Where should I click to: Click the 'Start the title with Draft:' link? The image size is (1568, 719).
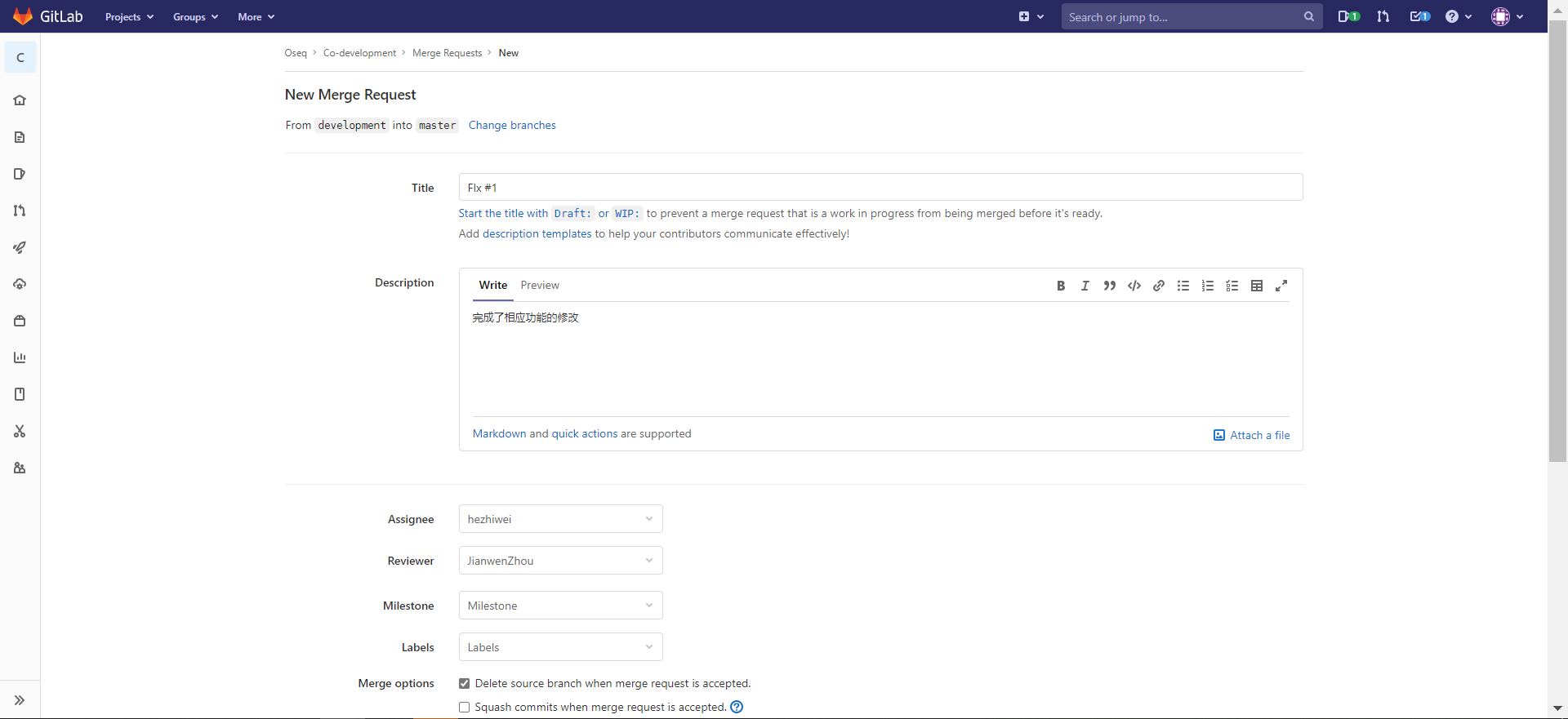[x=526, y=213]
